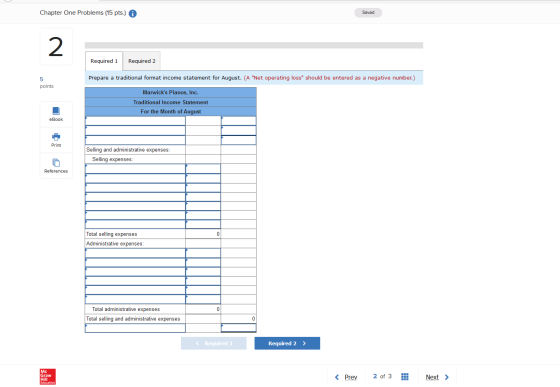Click the Total selling and administrative expenses value

239,318
